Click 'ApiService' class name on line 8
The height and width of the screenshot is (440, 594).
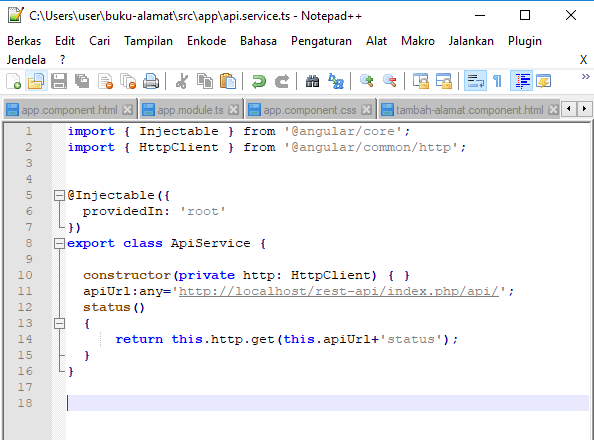pos(210,243)
